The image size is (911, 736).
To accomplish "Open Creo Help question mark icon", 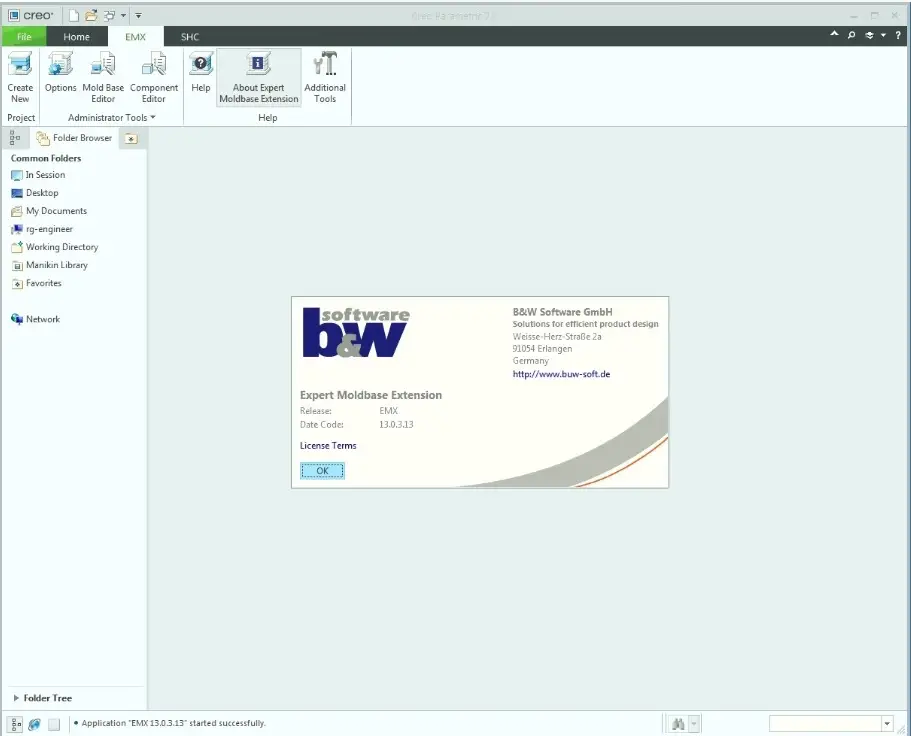I will point(898,35).
